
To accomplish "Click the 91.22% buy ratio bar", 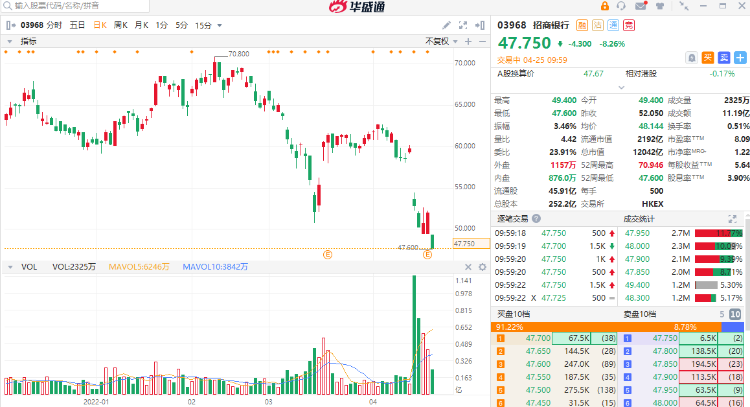I will coord(606,328).
